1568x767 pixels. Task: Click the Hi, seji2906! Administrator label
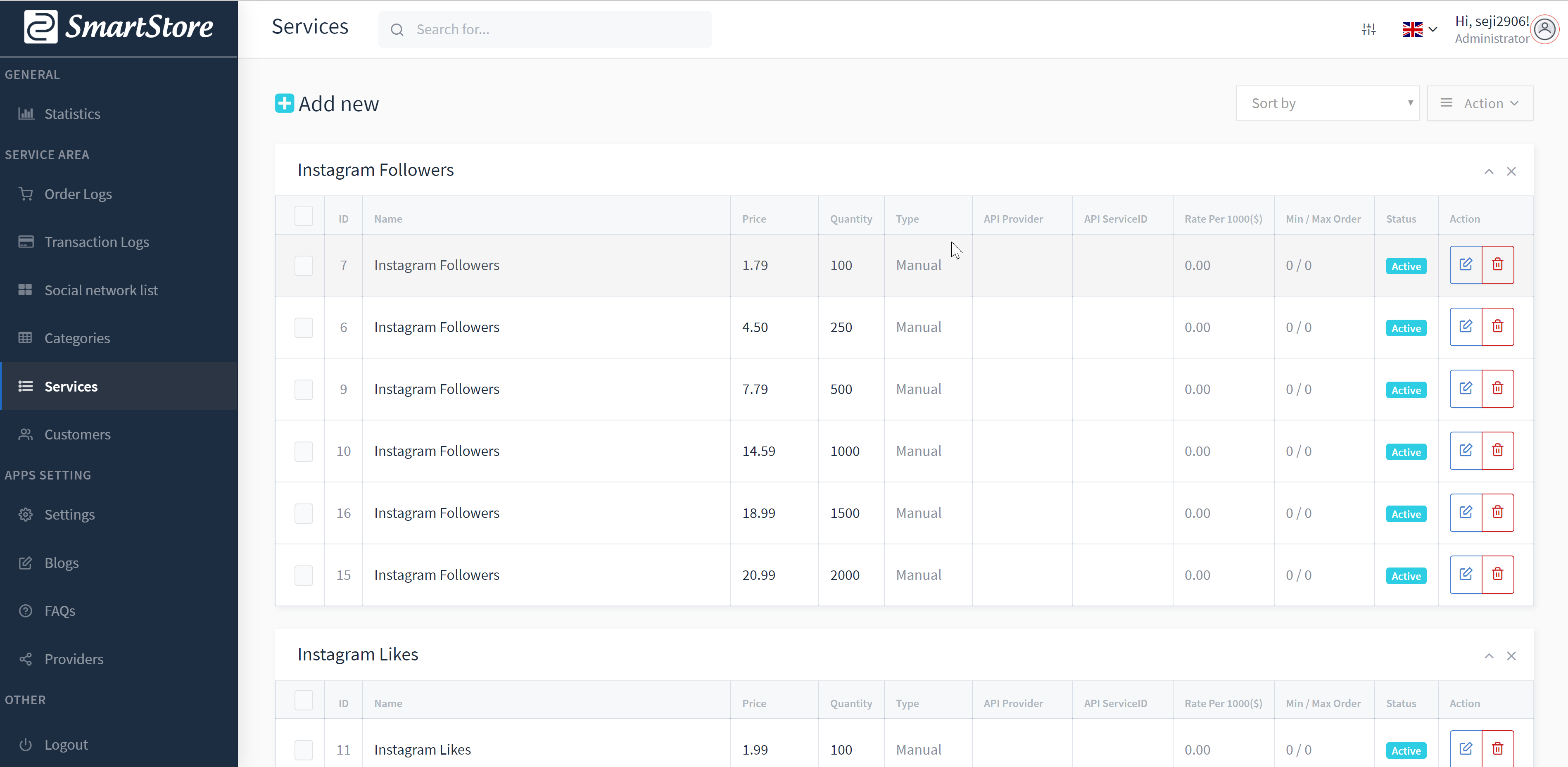[1492, 29]
